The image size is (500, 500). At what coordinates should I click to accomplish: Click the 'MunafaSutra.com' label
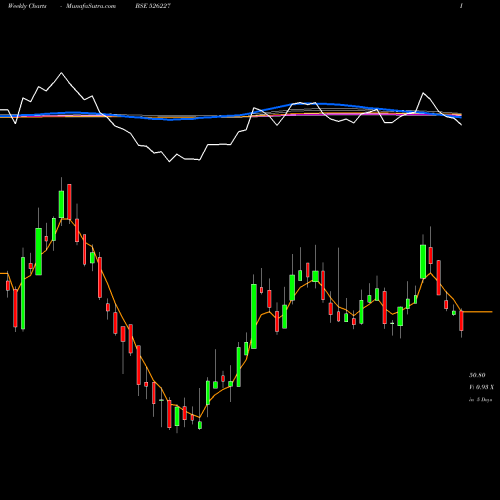tap(91, 6)
